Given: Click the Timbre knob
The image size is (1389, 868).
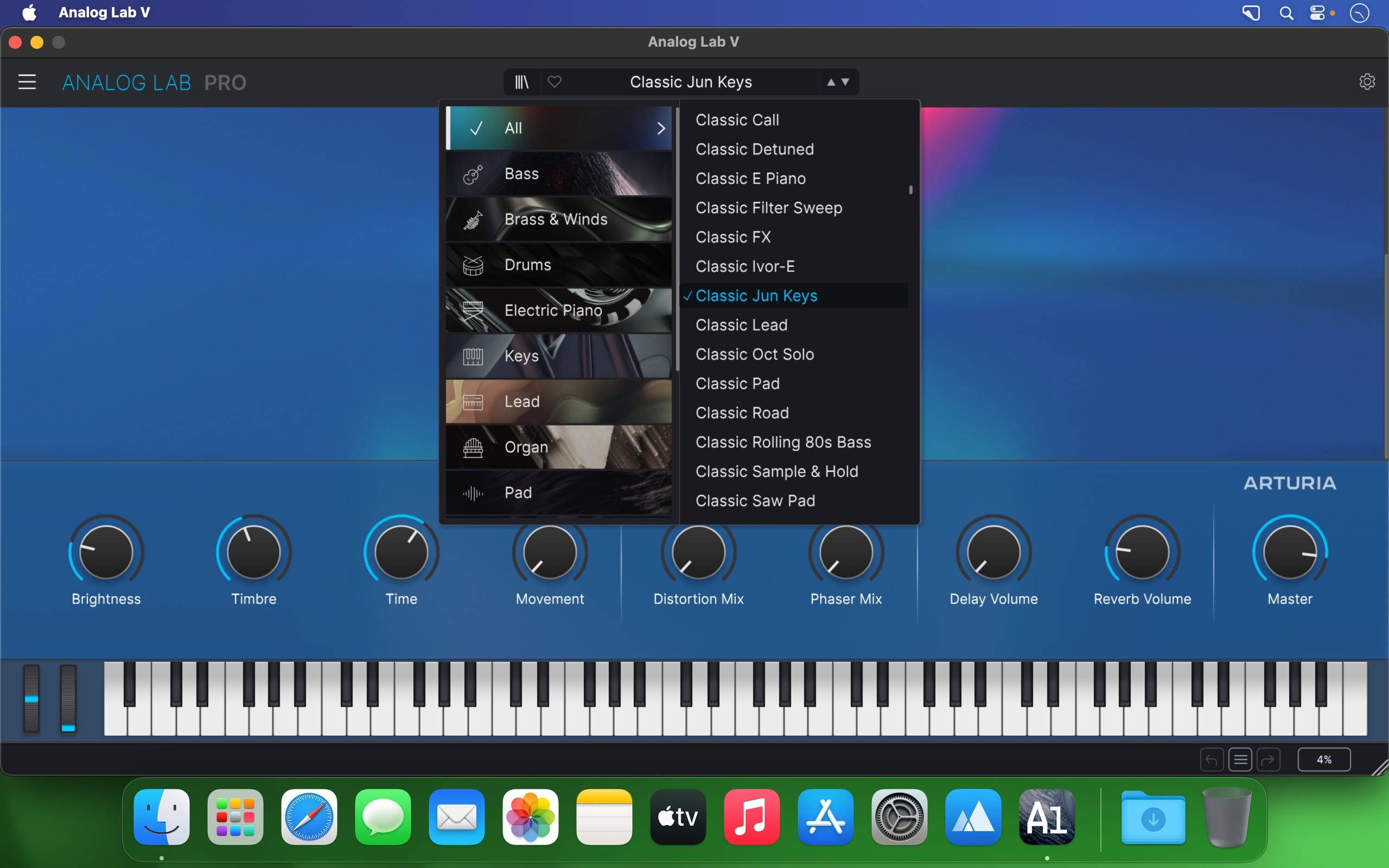Looking at the screenshot, I should [254, 552].
